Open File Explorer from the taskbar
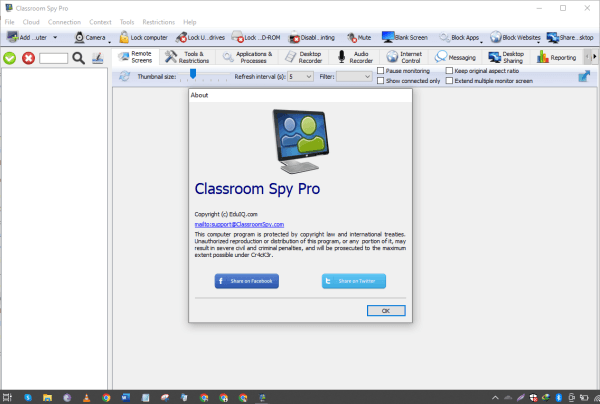Screen dimensions: 600x404 coord(47,397)
